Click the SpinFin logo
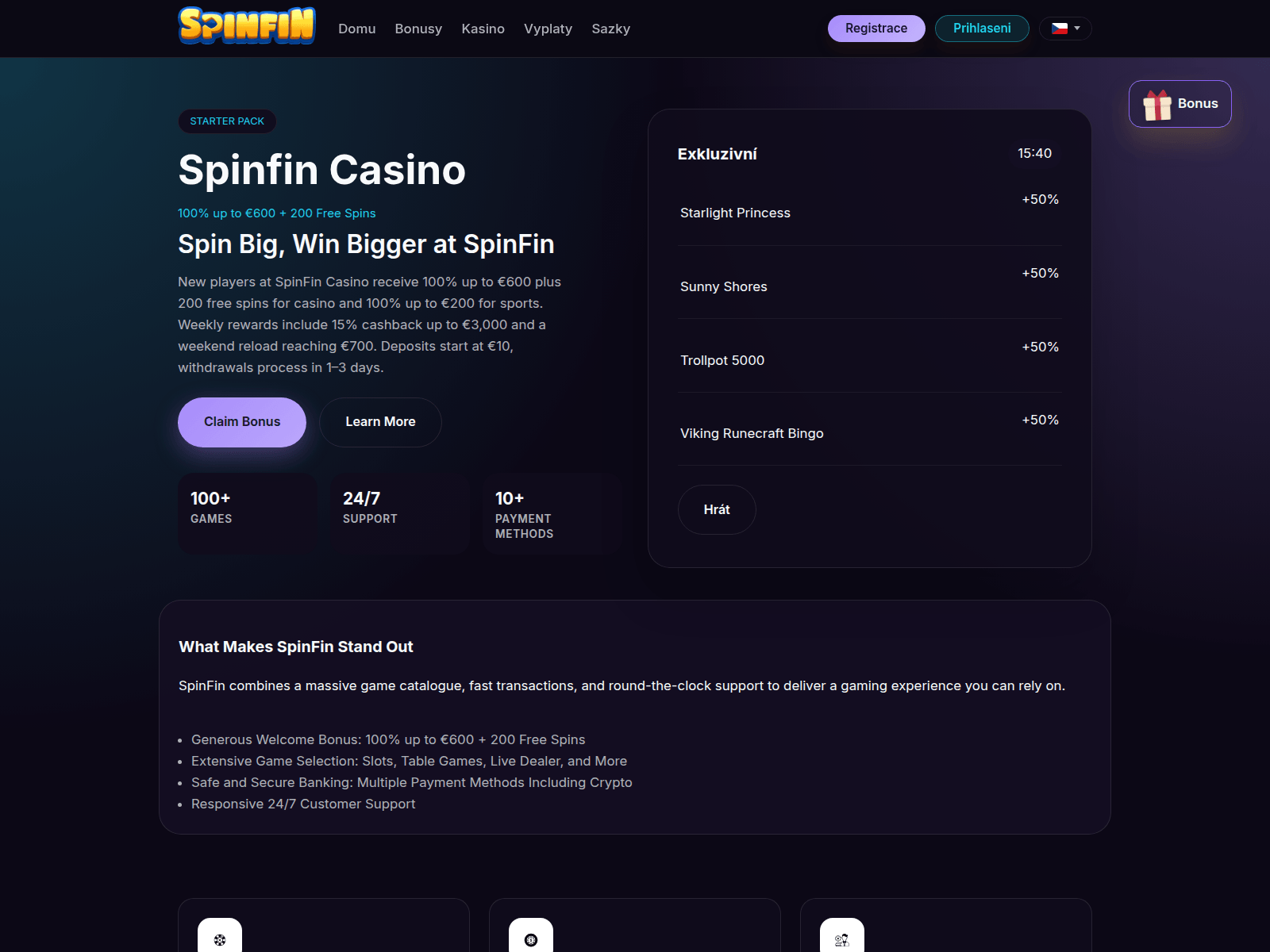Screen dimensions: 1270x952 (x=247, y=25)
